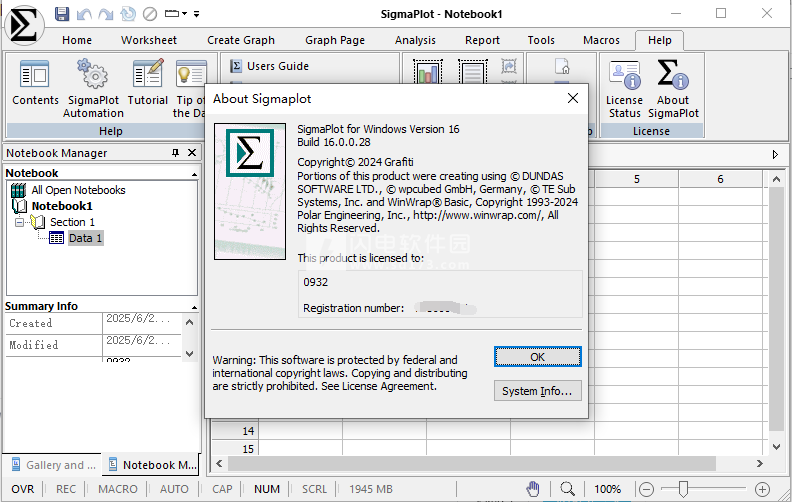Viewport: 792px width, 502px height.
Task: Toggle the OVR status bar indicator
Action: point(23,489)
